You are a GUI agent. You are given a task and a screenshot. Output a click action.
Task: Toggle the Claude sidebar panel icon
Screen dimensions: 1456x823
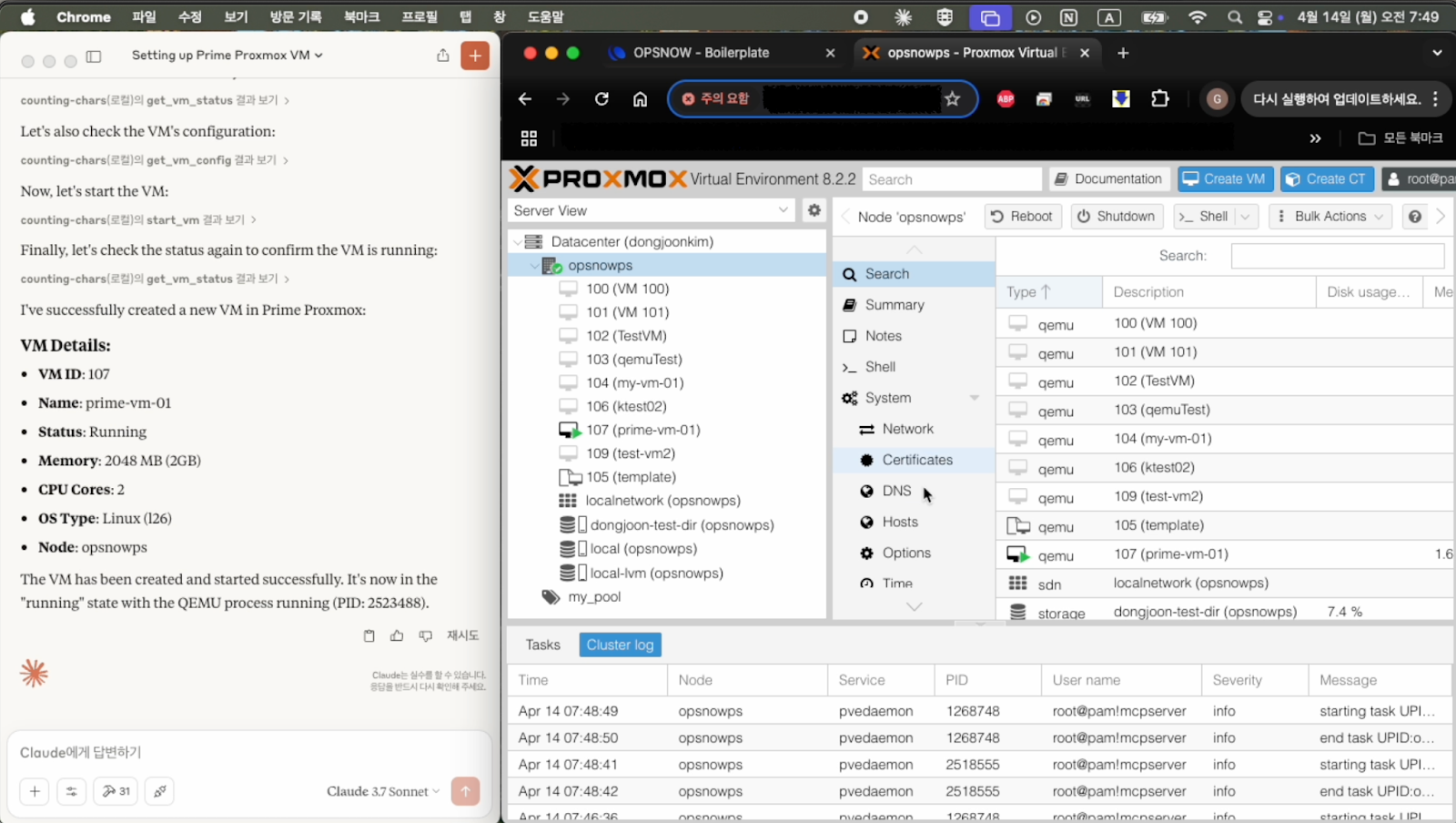pos(94,56)
